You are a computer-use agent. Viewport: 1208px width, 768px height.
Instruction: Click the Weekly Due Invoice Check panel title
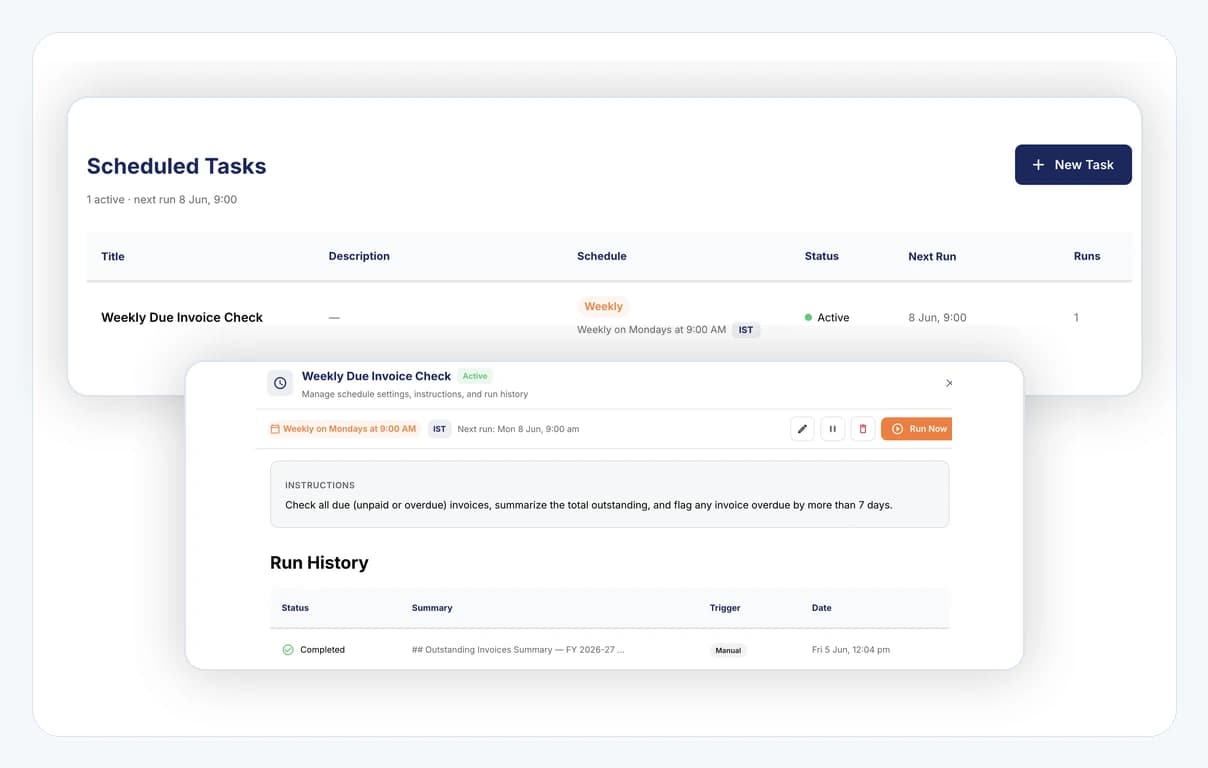pos(376,376)
